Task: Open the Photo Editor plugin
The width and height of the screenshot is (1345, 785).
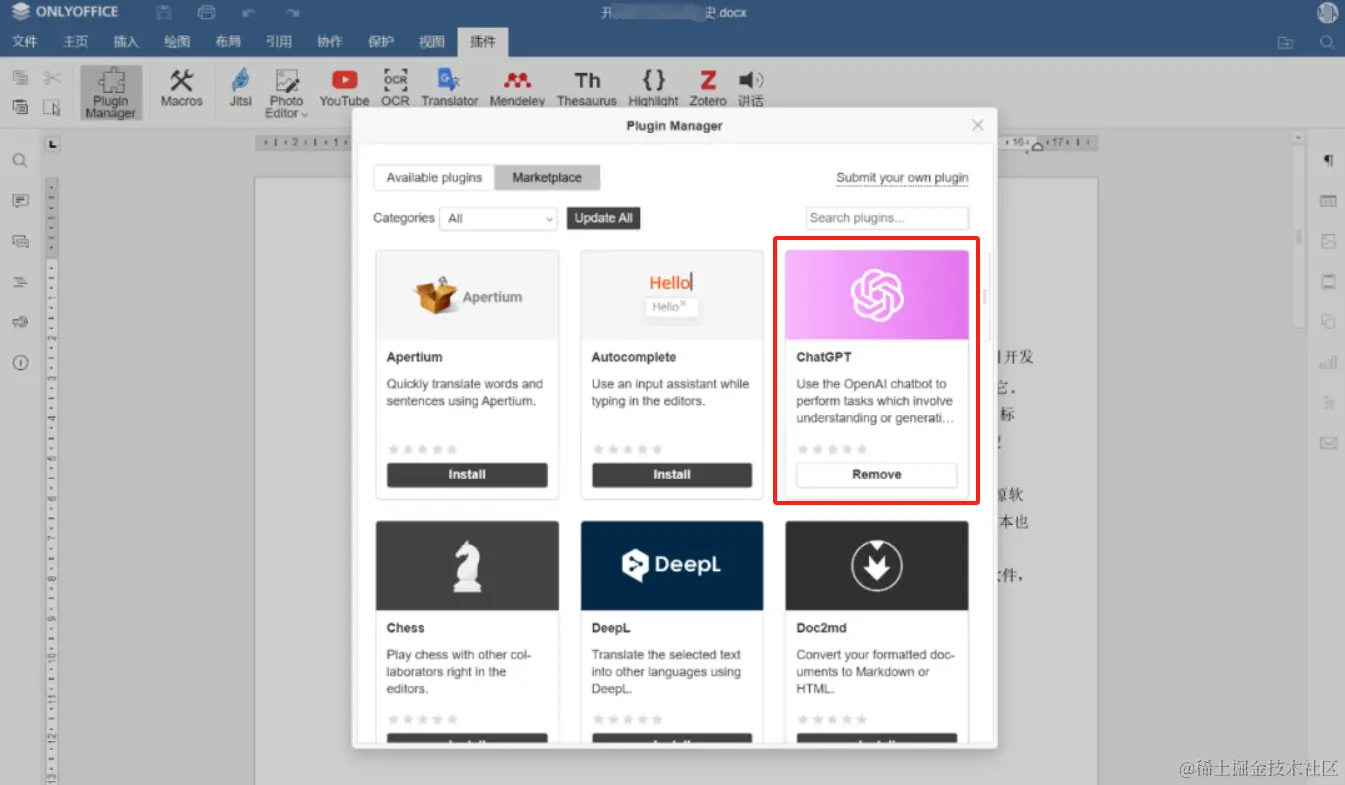Action: tap(286, 88)
